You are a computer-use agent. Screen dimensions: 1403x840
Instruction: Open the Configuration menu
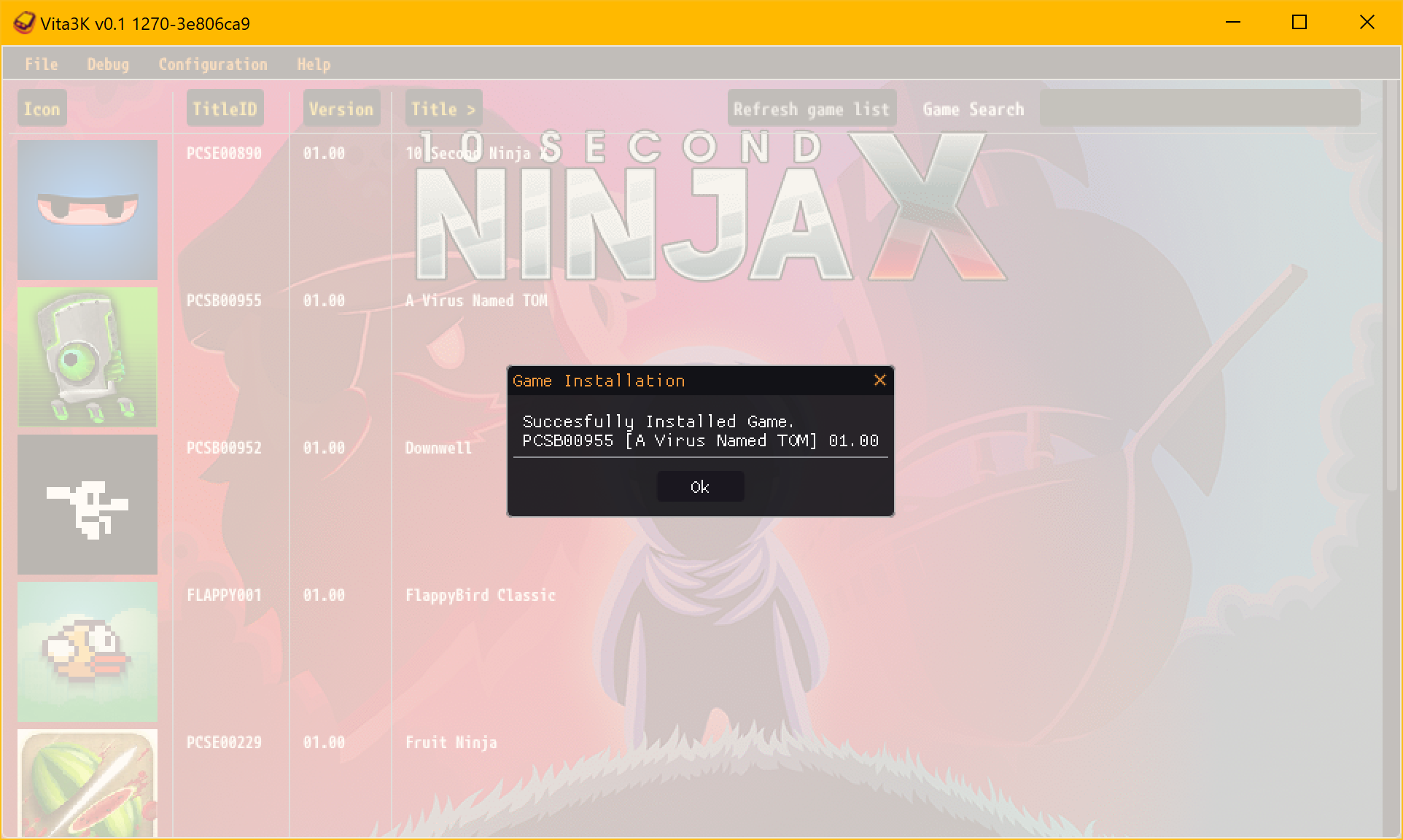tap(212, 64)
